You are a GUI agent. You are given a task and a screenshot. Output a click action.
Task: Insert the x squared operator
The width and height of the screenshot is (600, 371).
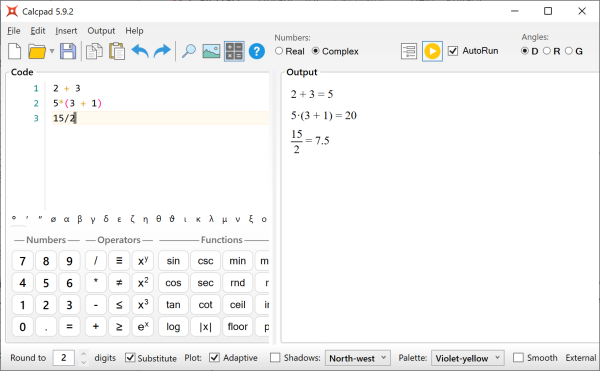[x=143, y=283]
